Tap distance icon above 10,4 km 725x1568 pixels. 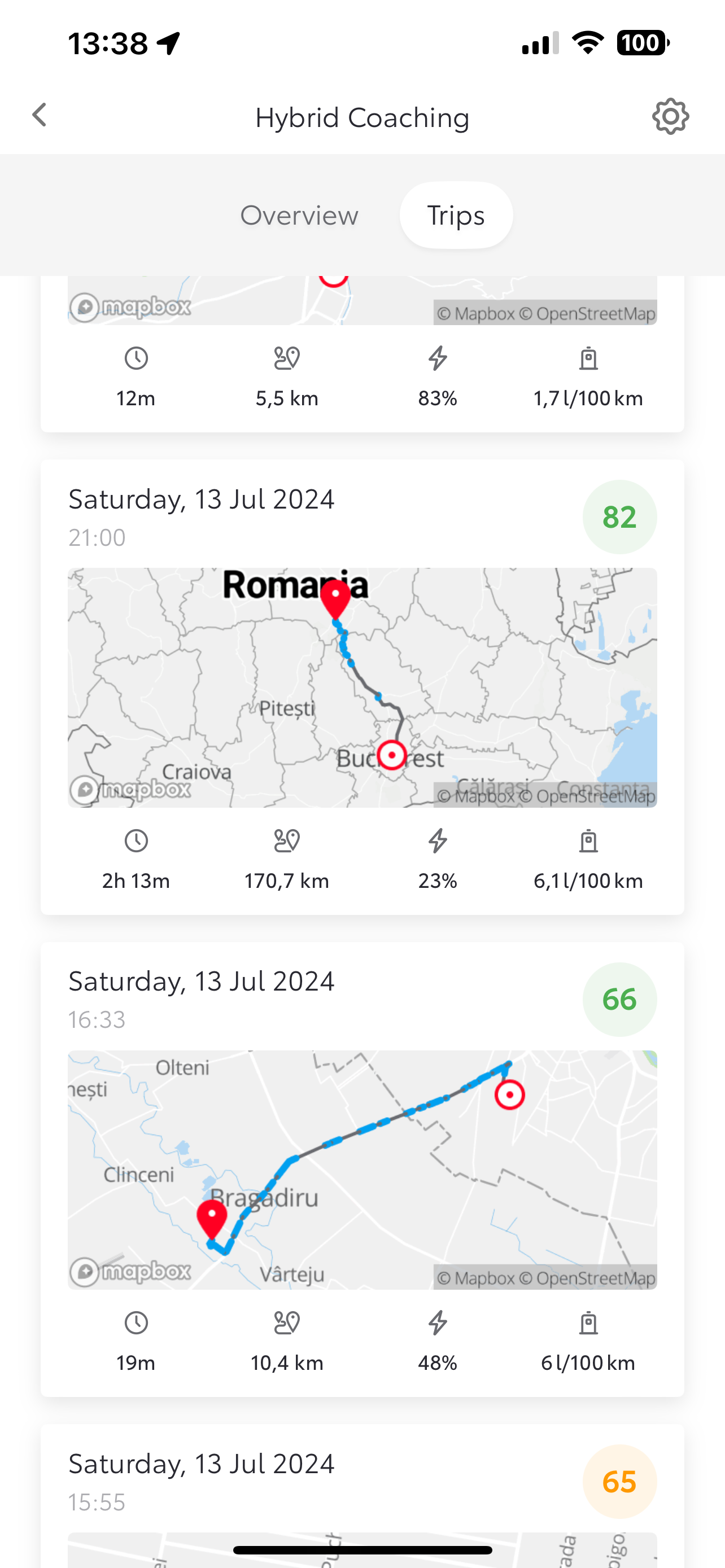pos(287,1323)
